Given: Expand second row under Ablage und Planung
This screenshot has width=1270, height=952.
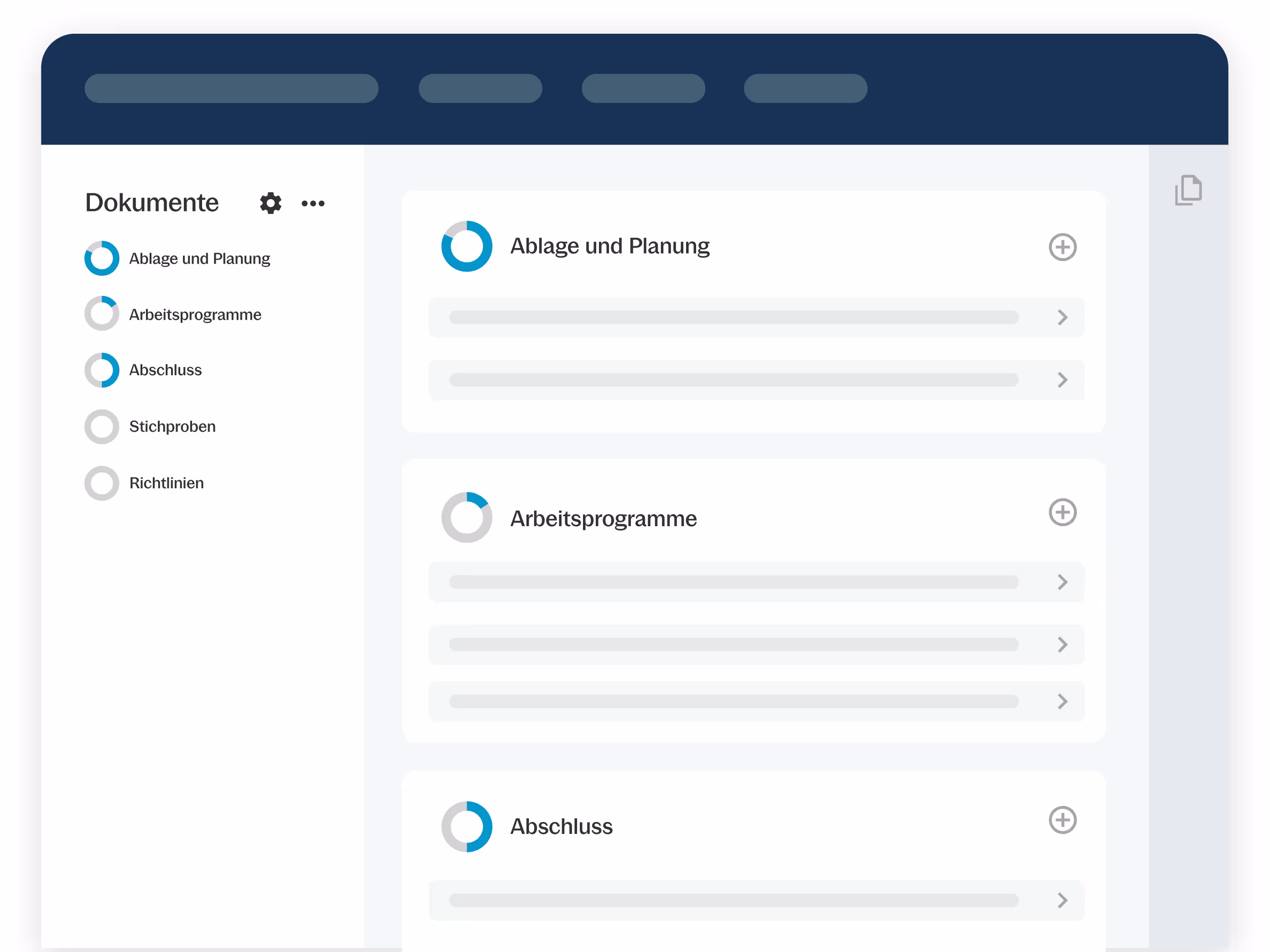Looking at the screenshot, I should pyautogui.click(x=1062, y=380).
